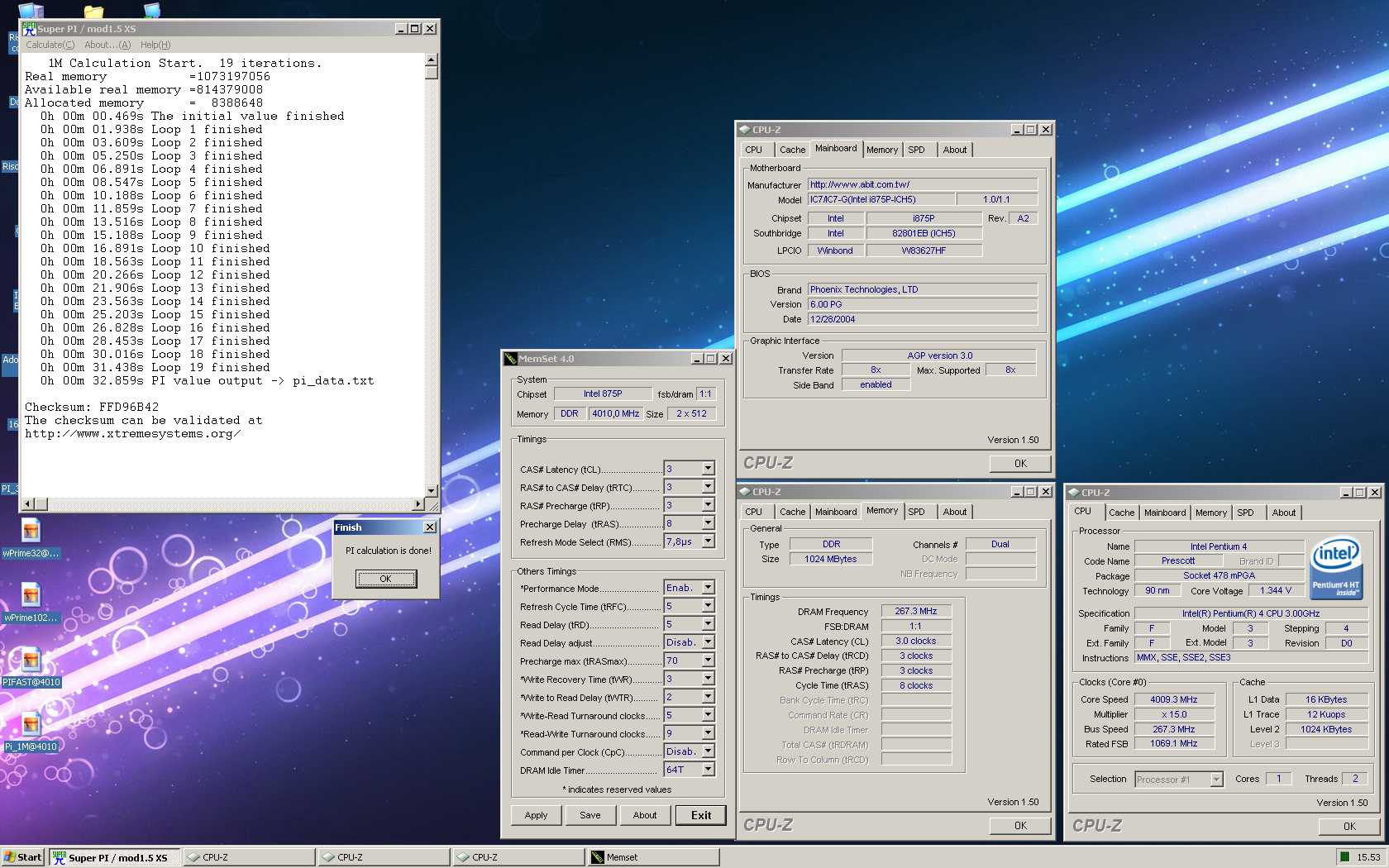Click the Start button on the taskbar

(x=23, y=857)
